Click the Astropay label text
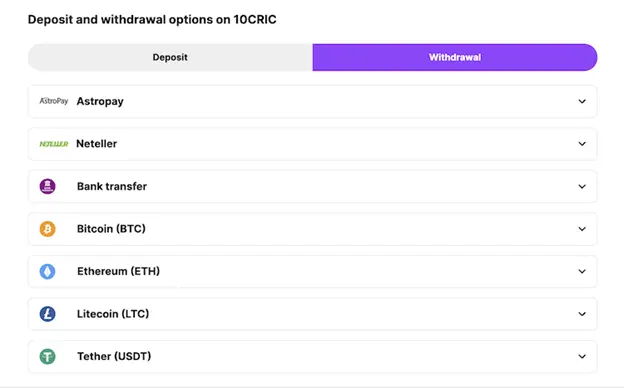 100,101
